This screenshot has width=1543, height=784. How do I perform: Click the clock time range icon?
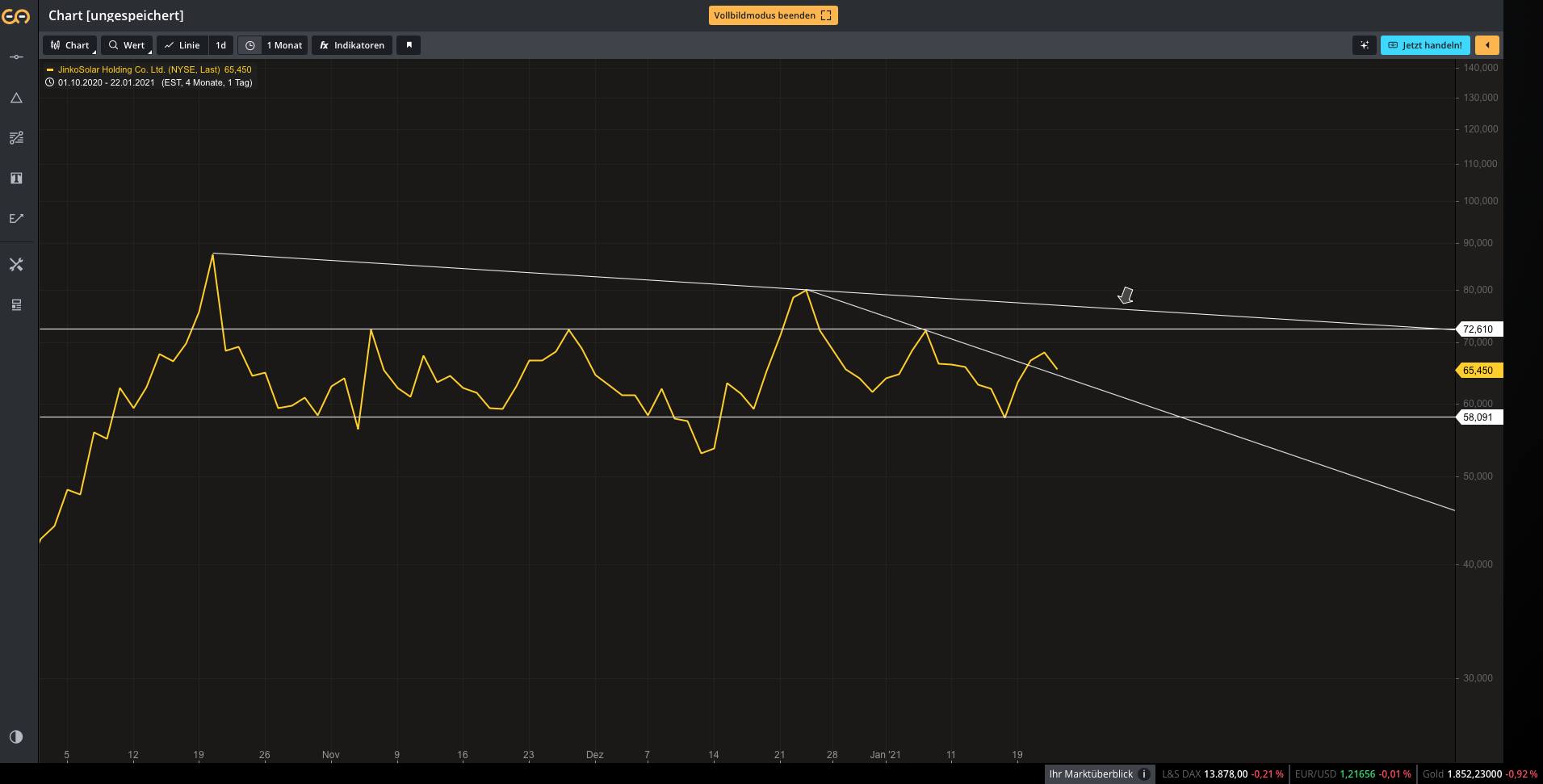point(250,45)
